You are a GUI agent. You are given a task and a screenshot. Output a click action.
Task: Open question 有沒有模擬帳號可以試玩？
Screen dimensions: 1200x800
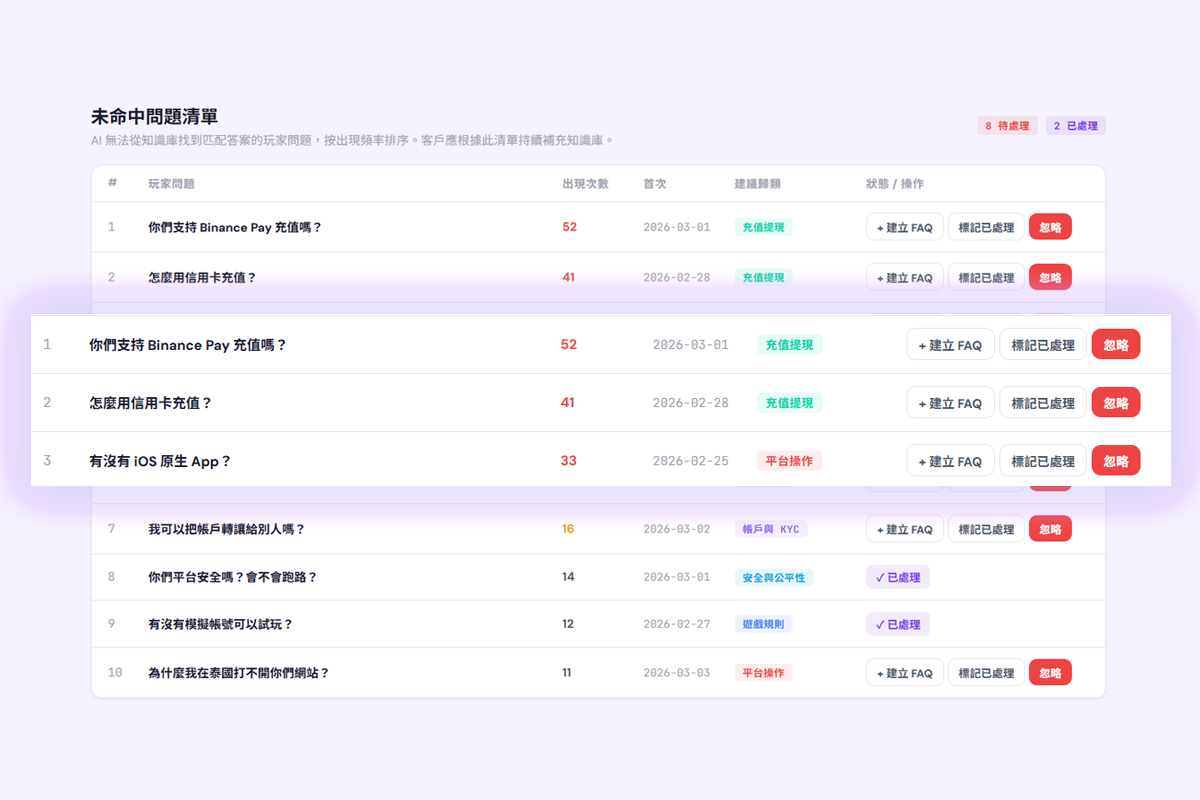[220, 624]
